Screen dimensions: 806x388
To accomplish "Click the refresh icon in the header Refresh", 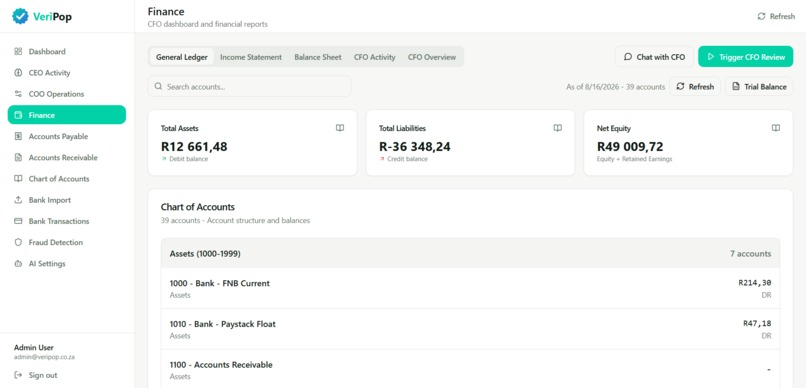I will tap(761, 16).
